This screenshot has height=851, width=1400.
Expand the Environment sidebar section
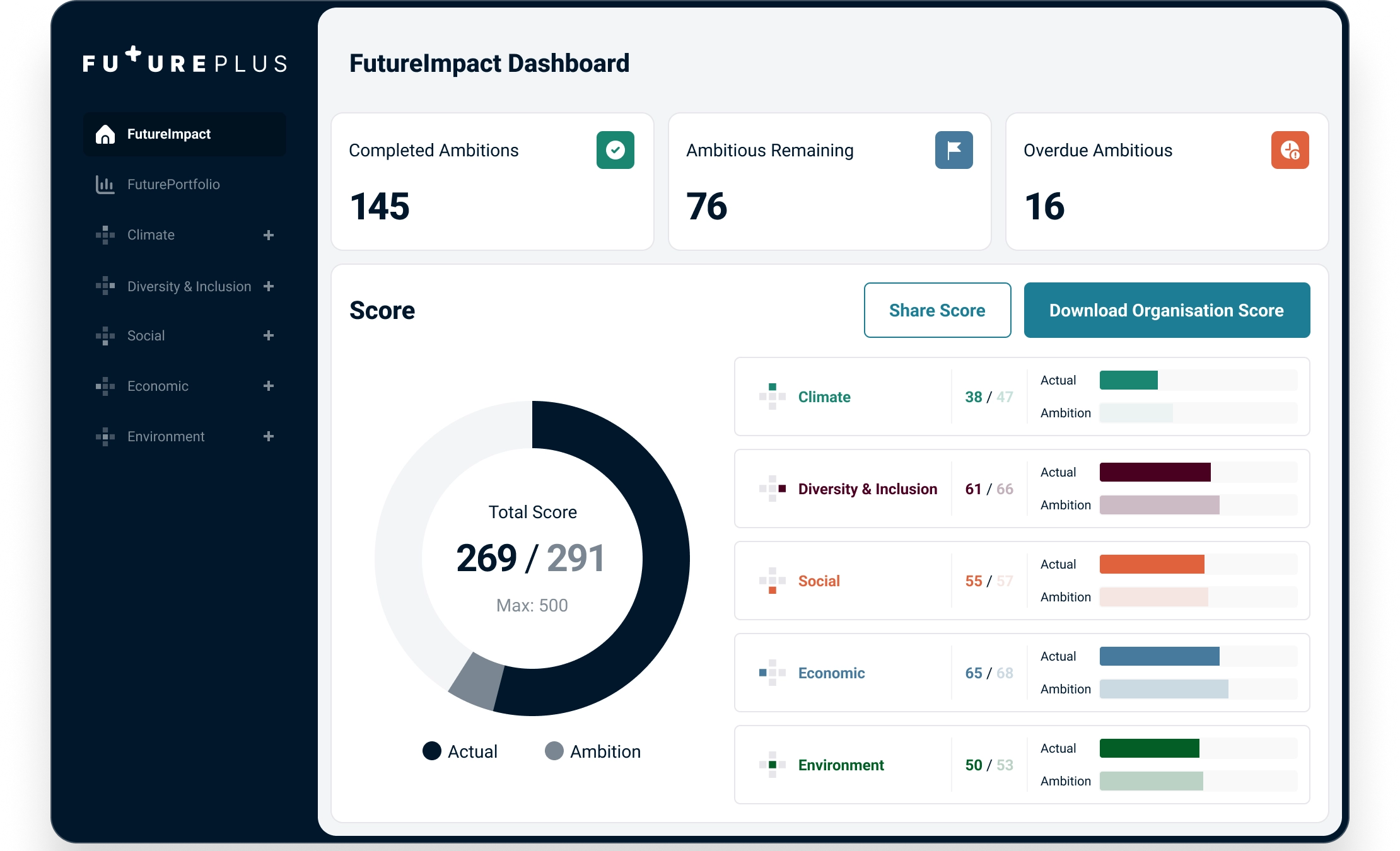[270, 436]
